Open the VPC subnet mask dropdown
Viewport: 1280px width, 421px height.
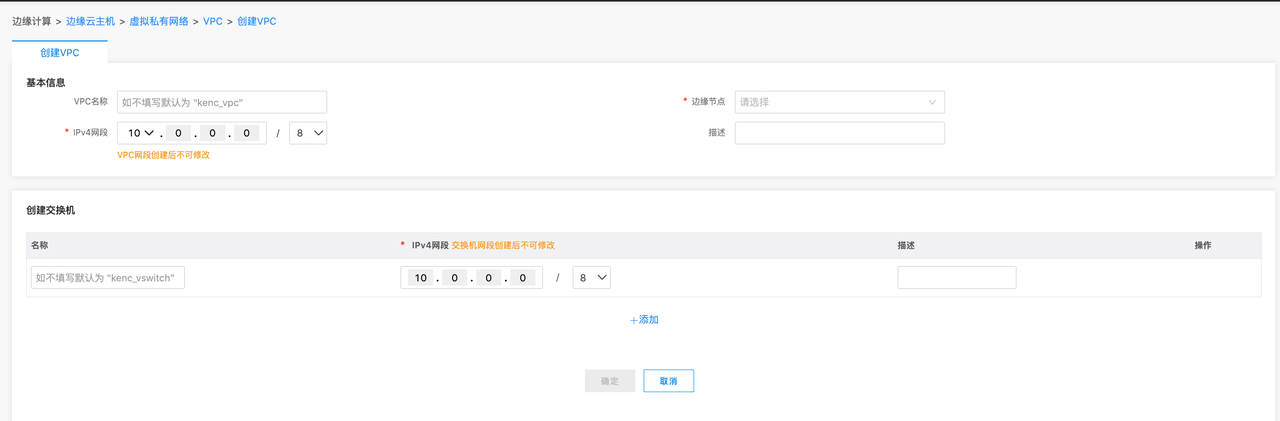307,133
